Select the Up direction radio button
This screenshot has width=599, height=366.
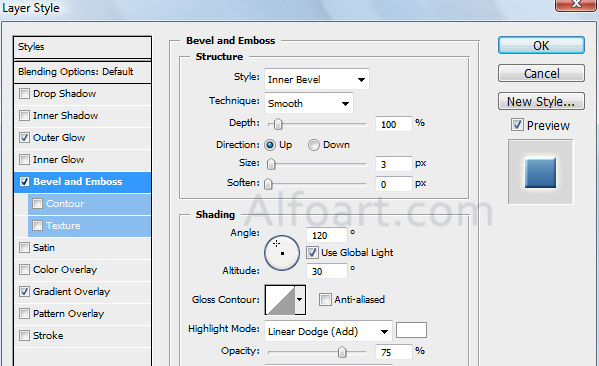coord(270,145)
